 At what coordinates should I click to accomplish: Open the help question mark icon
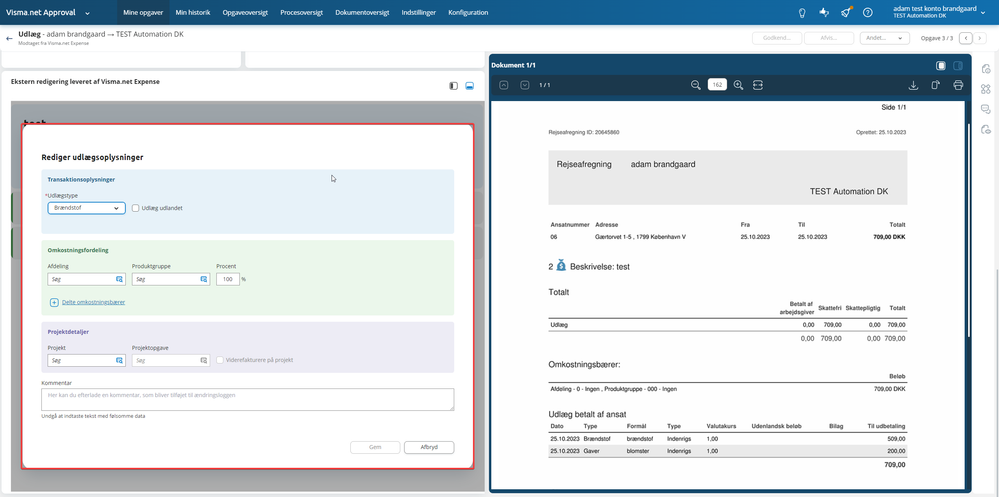tap(867, 12)
